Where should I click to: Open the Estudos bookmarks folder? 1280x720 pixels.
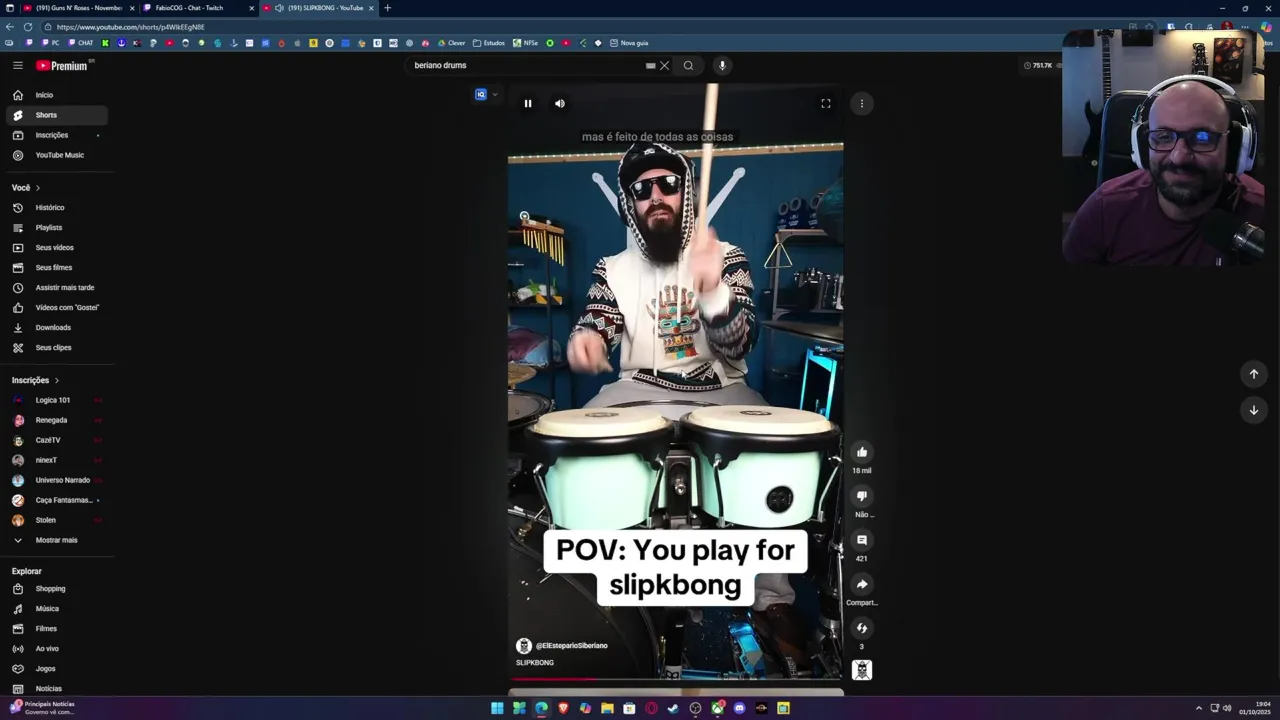[489, 43]
